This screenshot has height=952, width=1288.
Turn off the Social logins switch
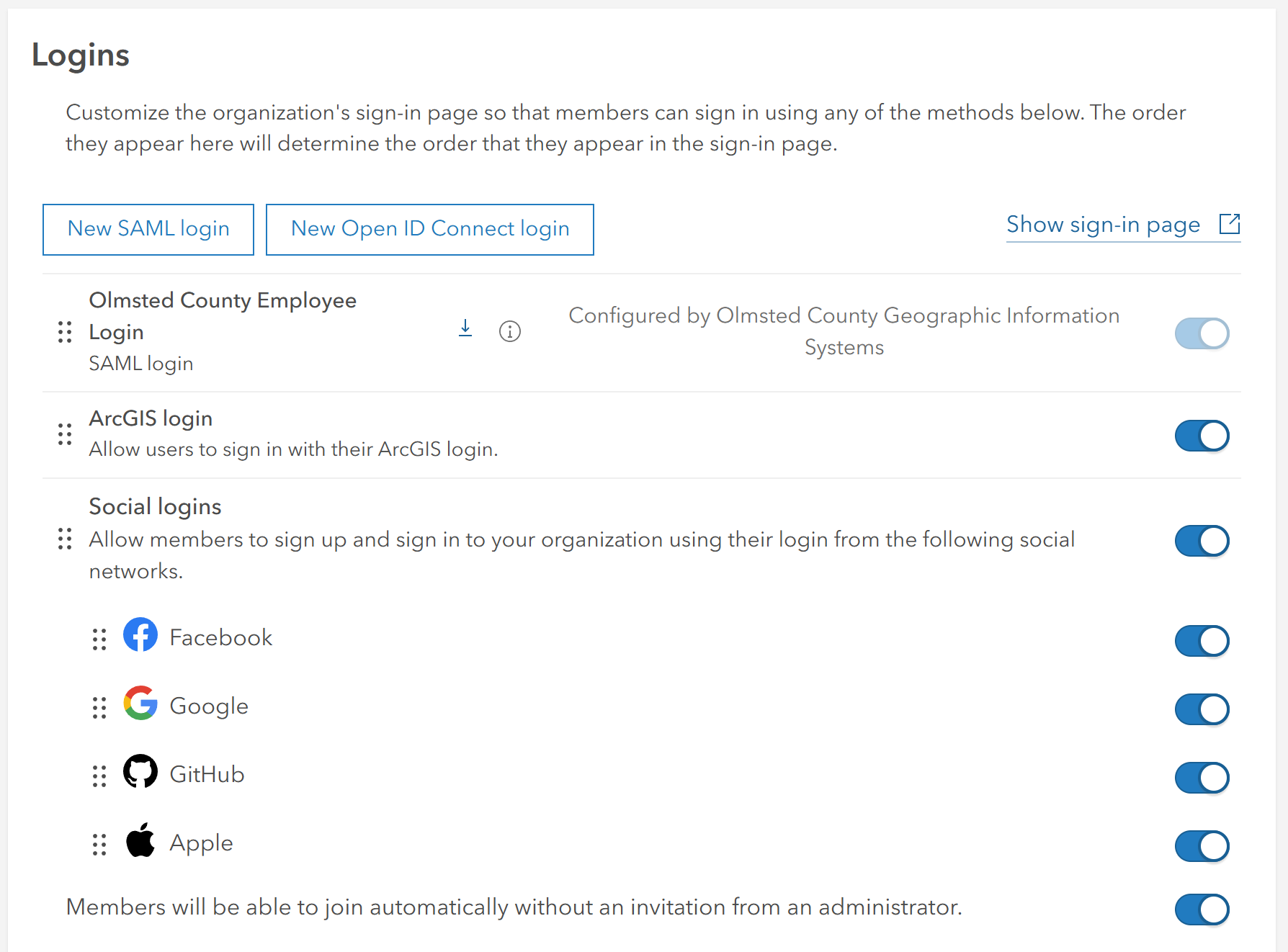tap(1202, 541)
